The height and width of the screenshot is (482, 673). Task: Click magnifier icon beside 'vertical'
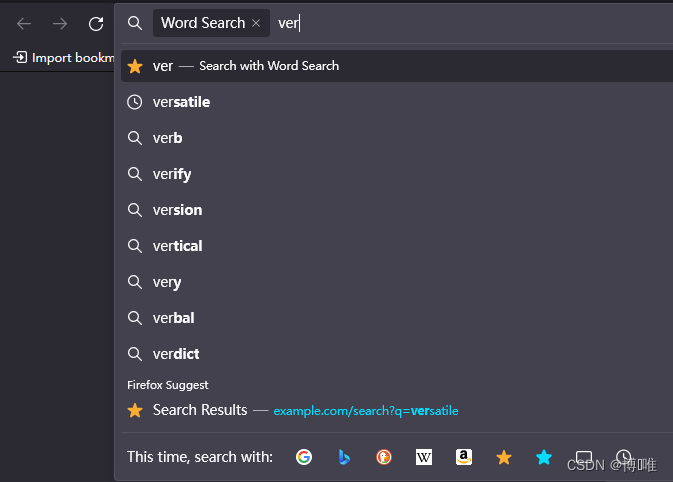click(135, 246)
